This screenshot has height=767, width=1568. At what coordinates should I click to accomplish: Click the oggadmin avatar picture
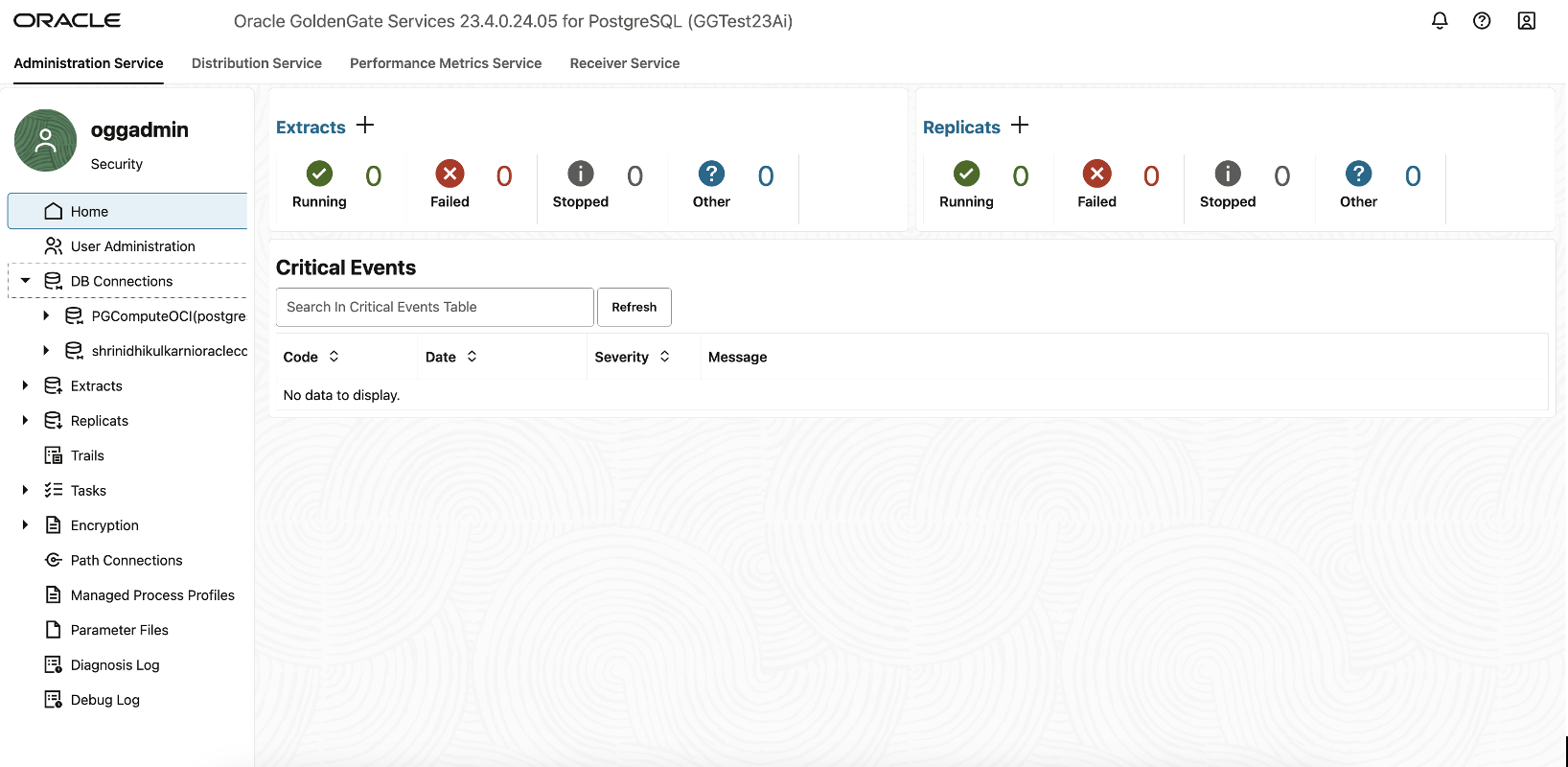45,140
